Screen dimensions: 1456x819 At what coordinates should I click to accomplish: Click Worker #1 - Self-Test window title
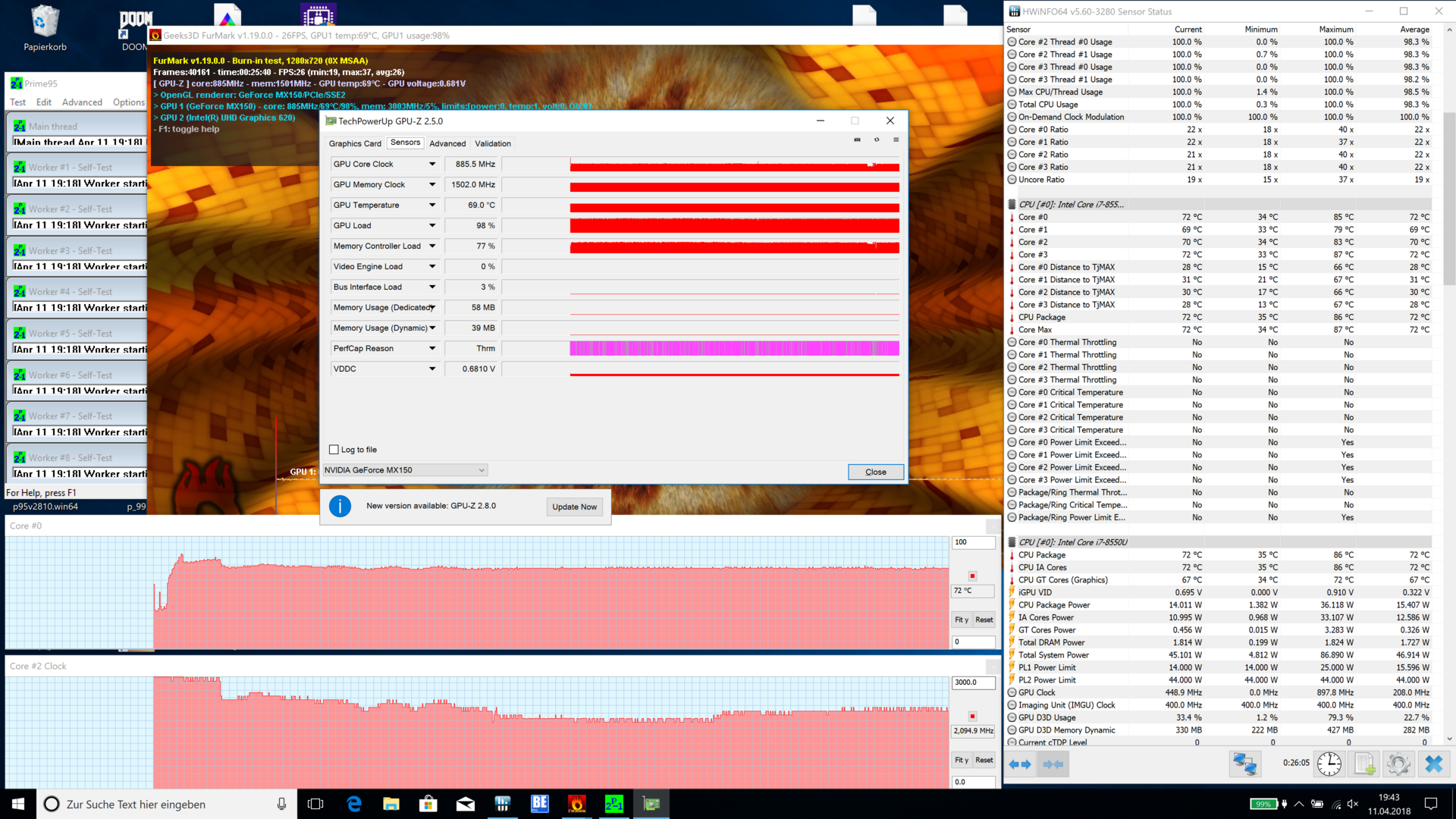click(x=70, y=168)
